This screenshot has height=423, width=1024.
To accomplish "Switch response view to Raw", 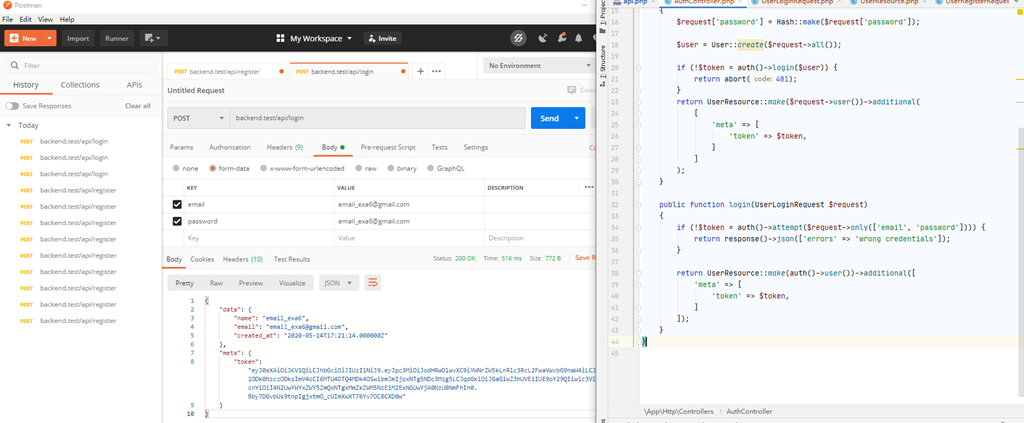I will point(216,283).
